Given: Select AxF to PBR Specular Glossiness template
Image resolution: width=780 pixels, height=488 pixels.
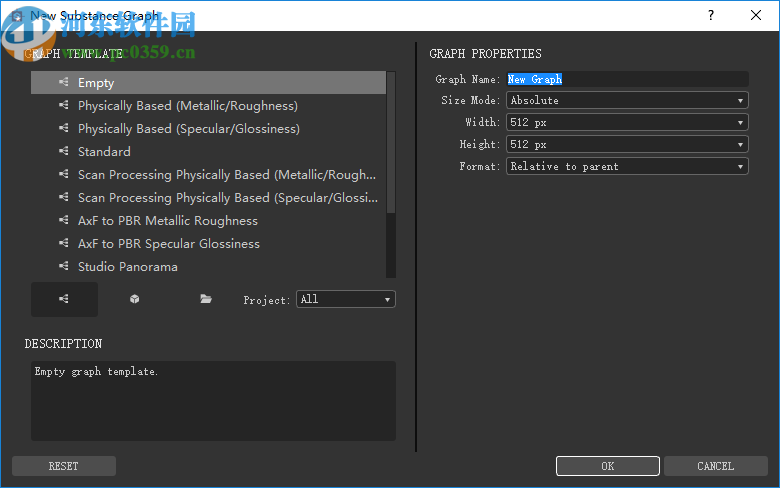Looking at the screenshot, I should (x=208, y=243).
